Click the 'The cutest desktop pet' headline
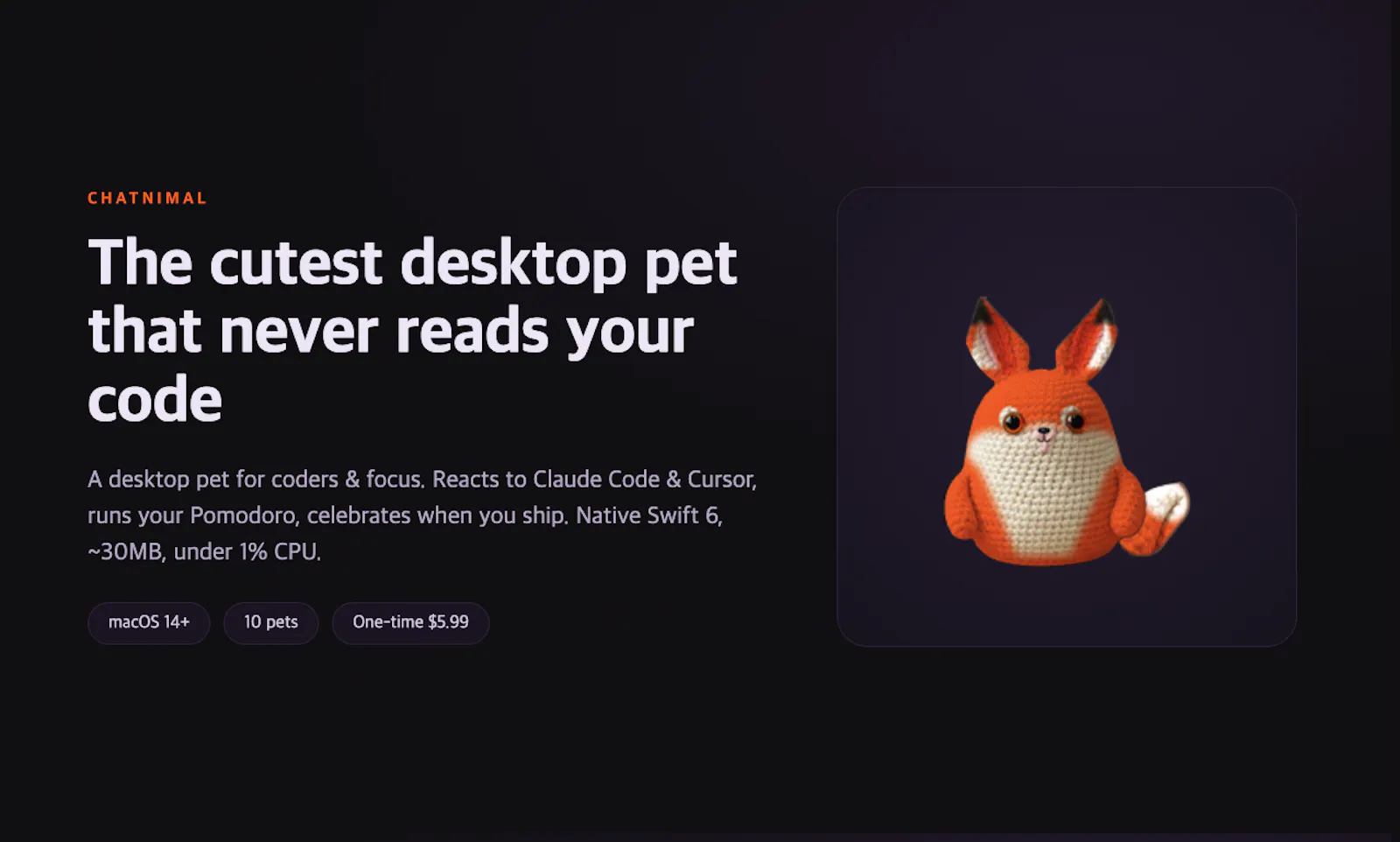The width and height of the screenshot is (1400, 842). click(412, 331)
